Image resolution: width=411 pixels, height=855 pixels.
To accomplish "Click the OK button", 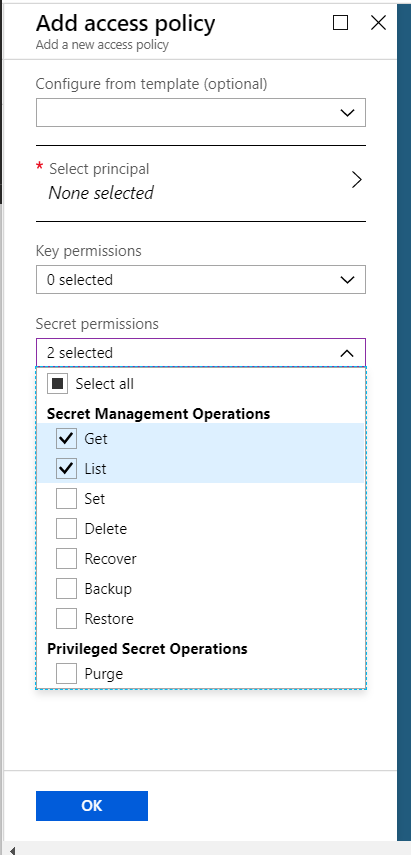I will coord(92,805).
